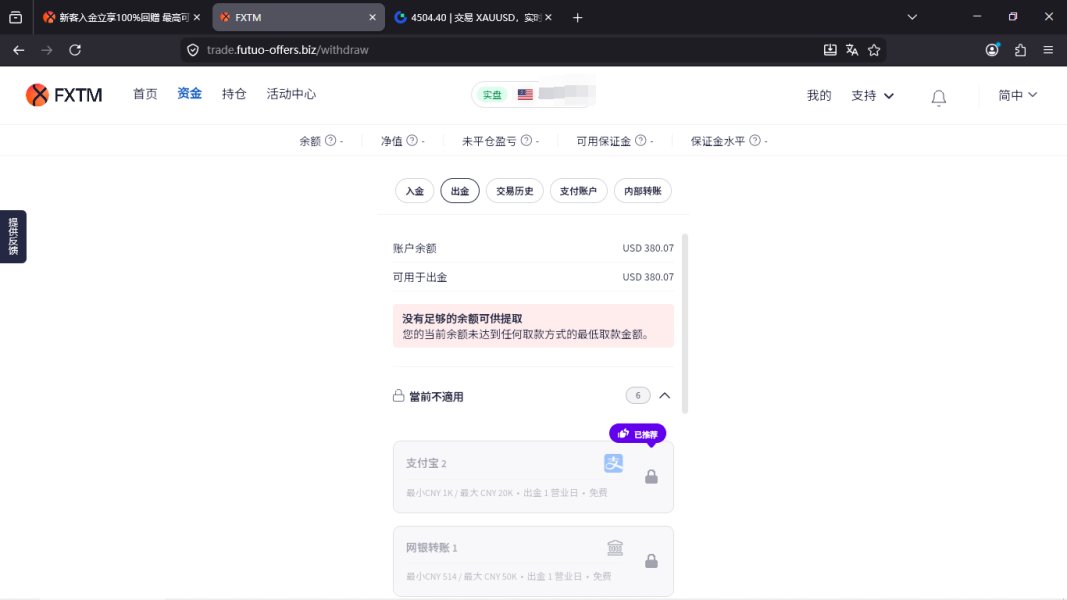Click the 已推荐 recommended badge
The height and width of the screenshot is (600, 1067).
pos(638,434)
